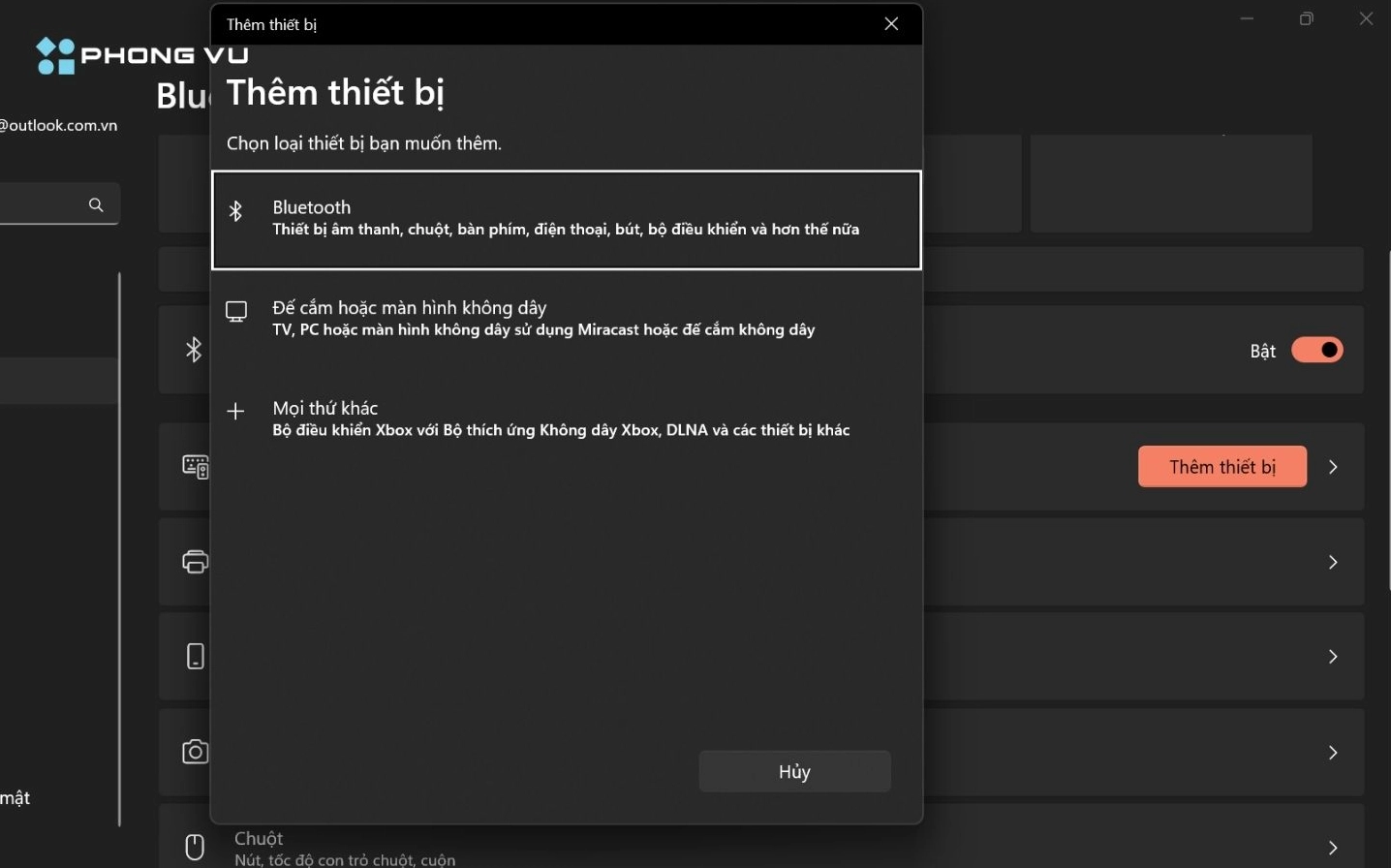Click the camera device icon
1391x868 pixels.
(195, 752)
